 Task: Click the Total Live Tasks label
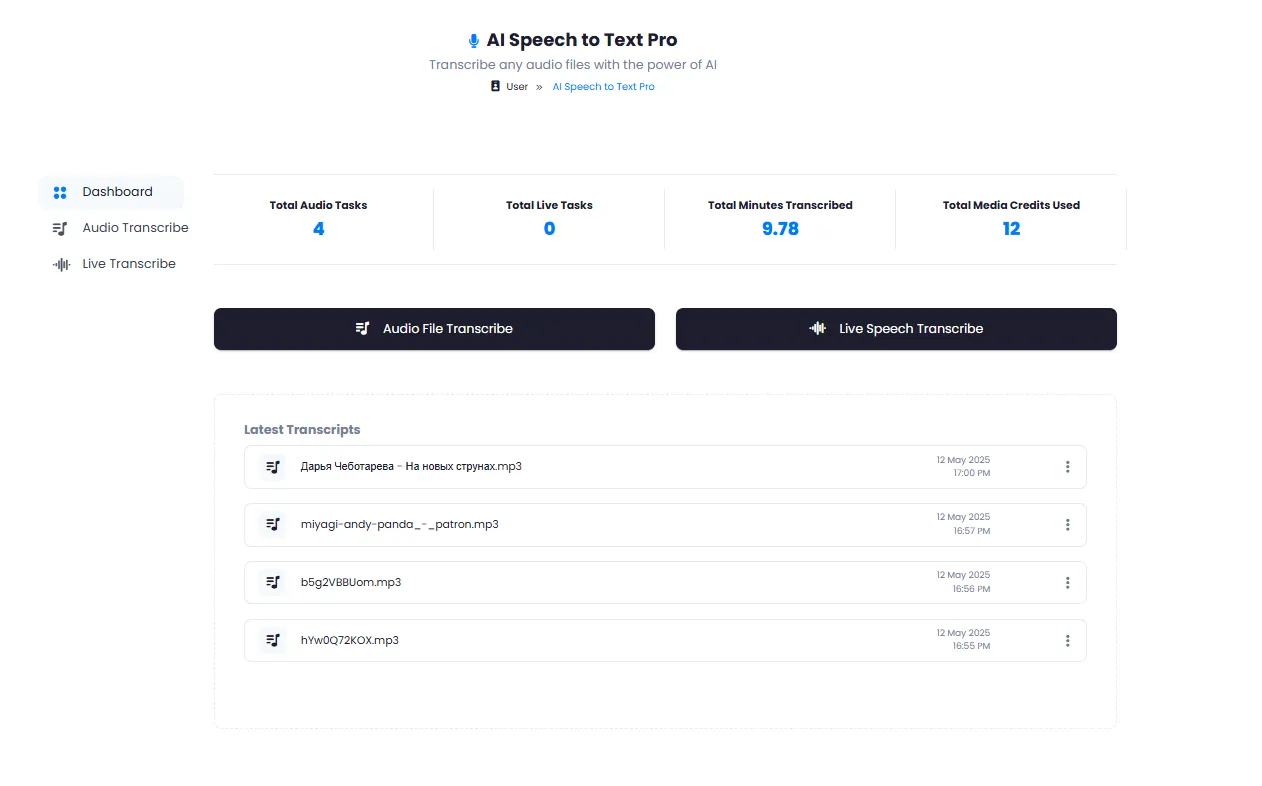(549, 205)
